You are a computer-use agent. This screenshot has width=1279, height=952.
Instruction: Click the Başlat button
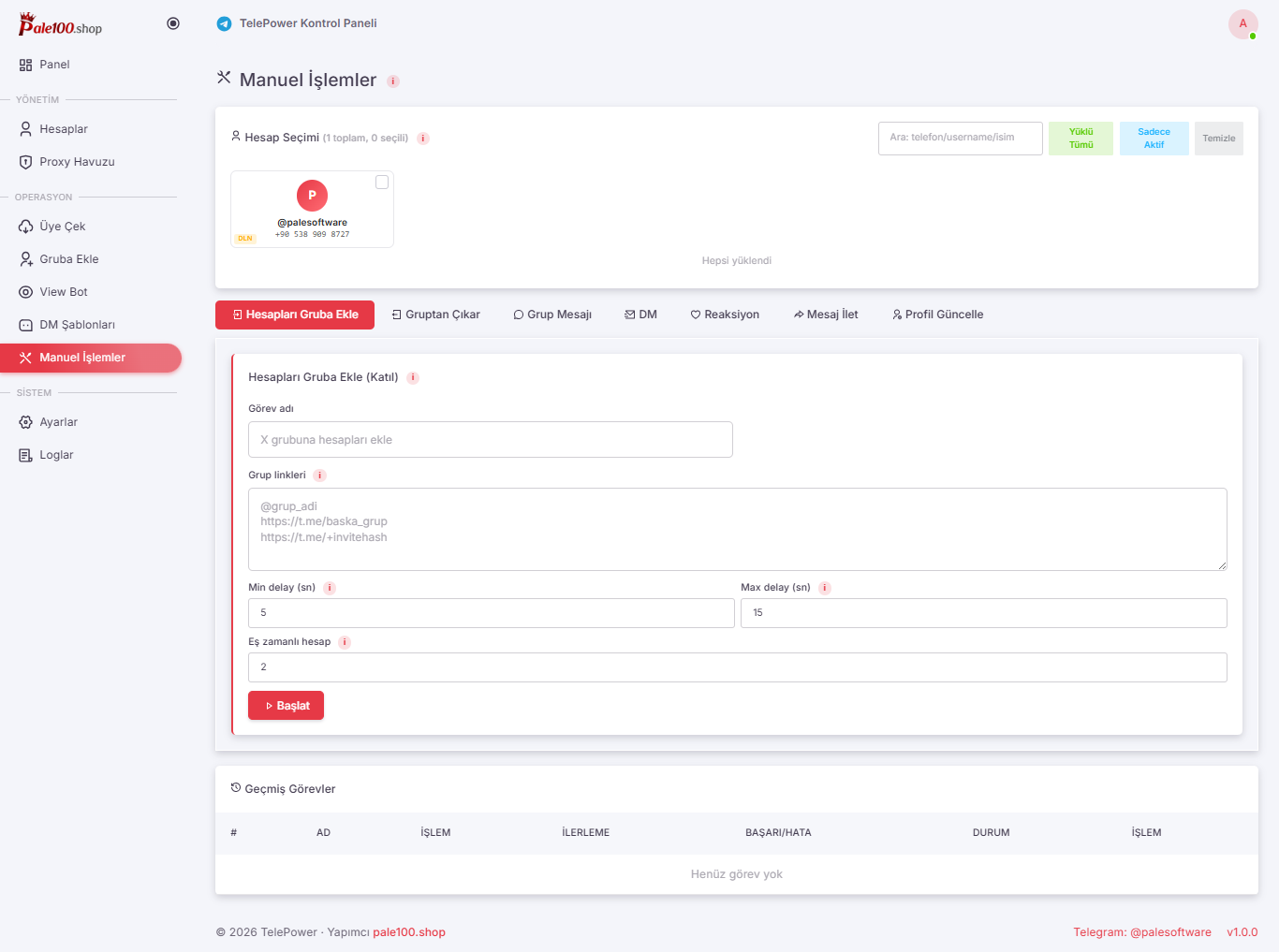(286, 706)
